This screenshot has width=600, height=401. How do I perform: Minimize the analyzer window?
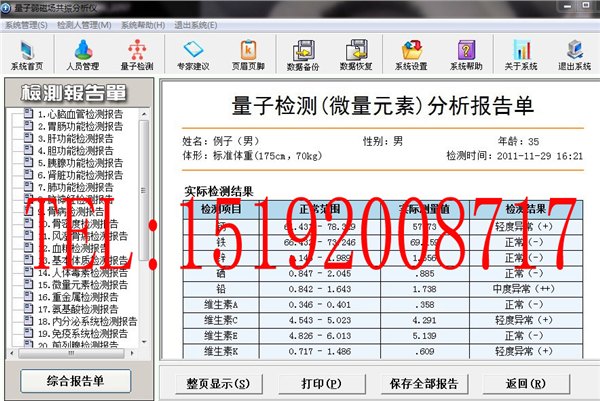point(568,6)
